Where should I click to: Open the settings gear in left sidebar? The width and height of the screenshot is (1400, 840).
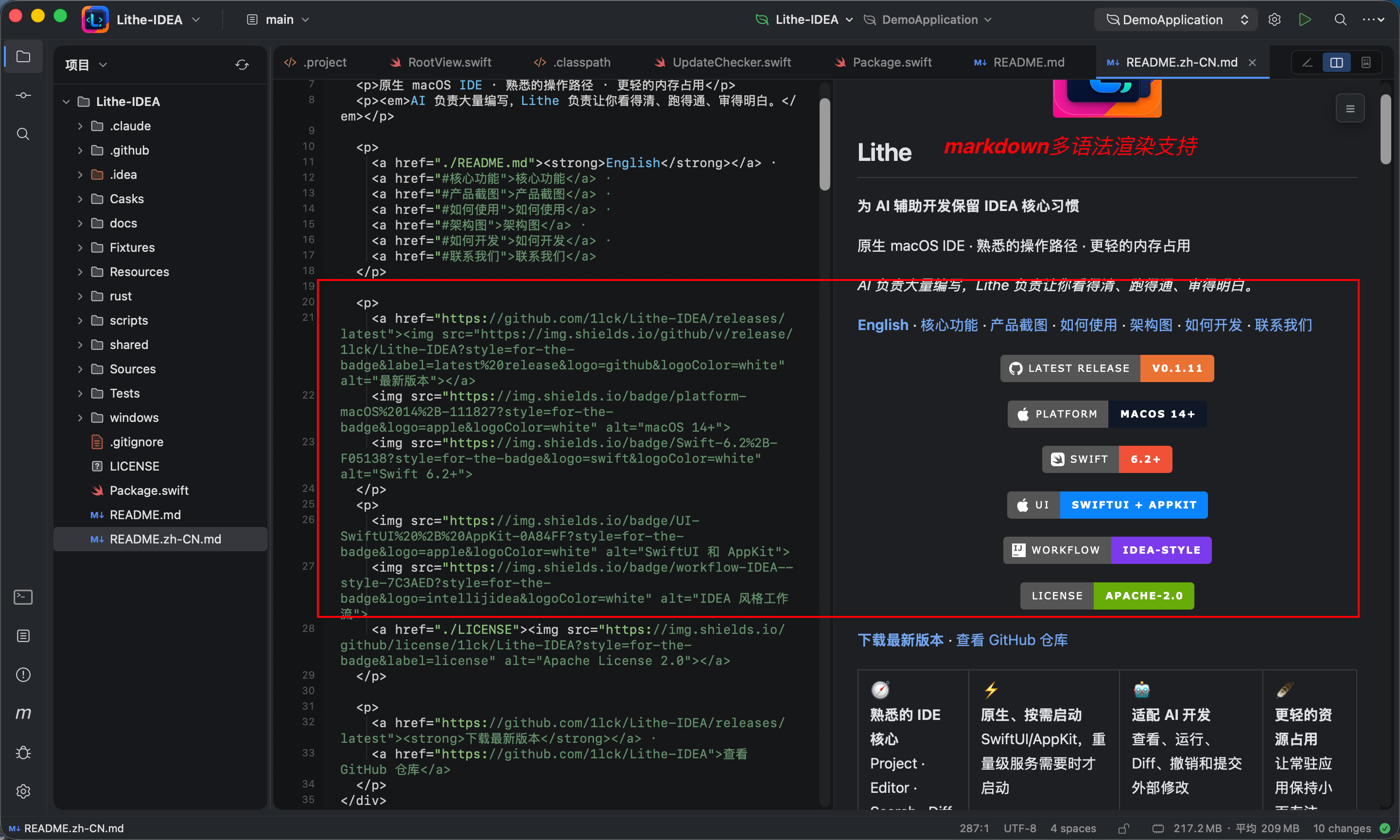pos(23,791)
